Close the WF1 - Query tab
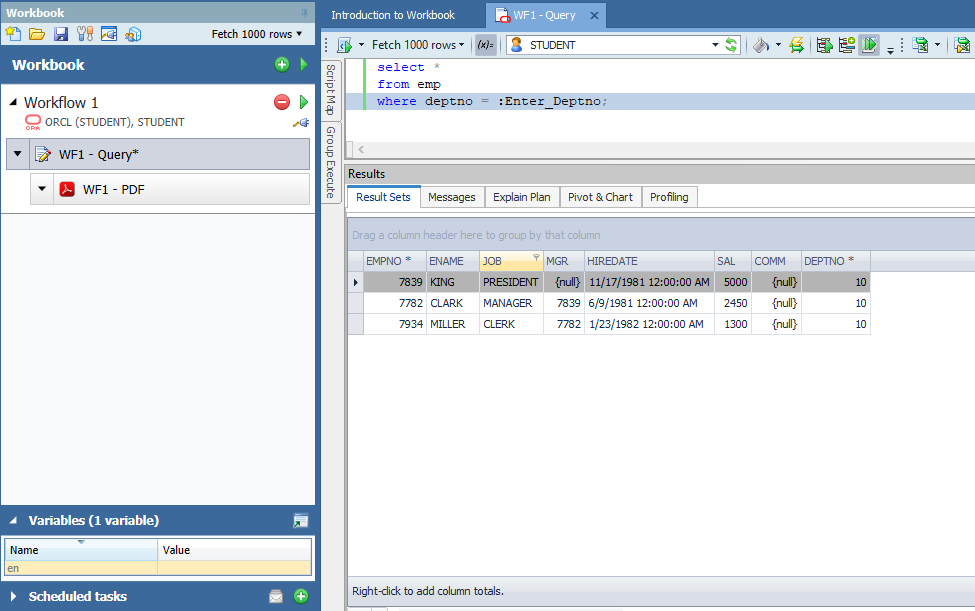The height and width of the screenshot is (611, 975). [x=594, y=16]
